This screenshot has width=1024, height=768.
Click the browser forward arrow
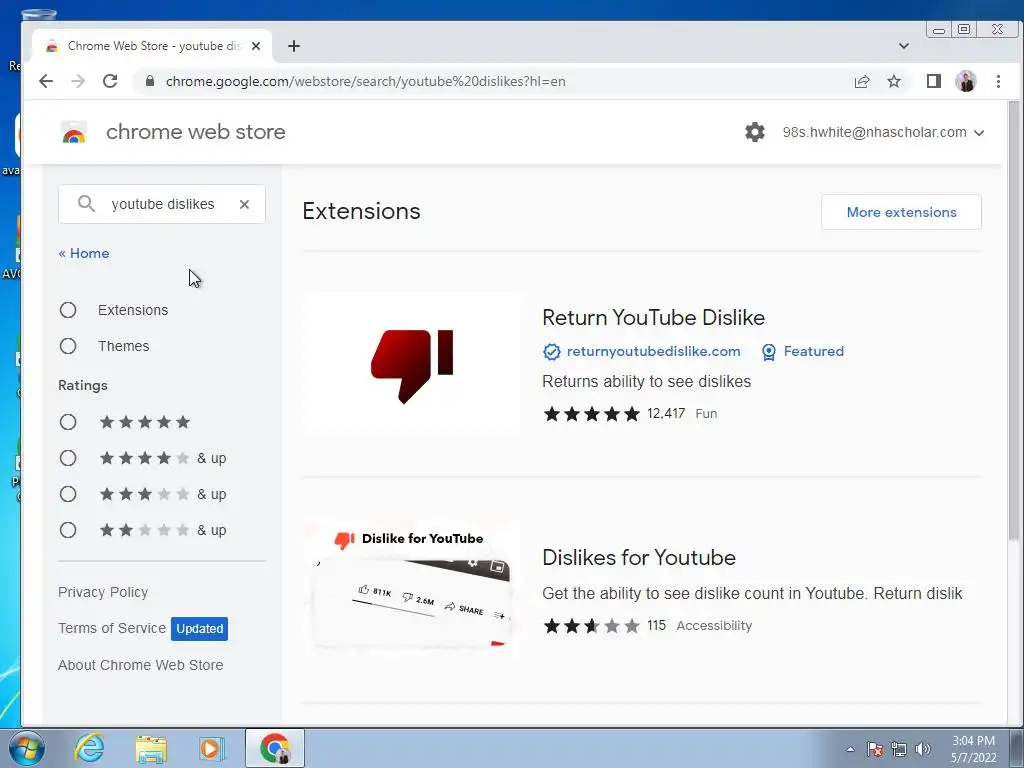pyautogui.click(x=78, y=81)
